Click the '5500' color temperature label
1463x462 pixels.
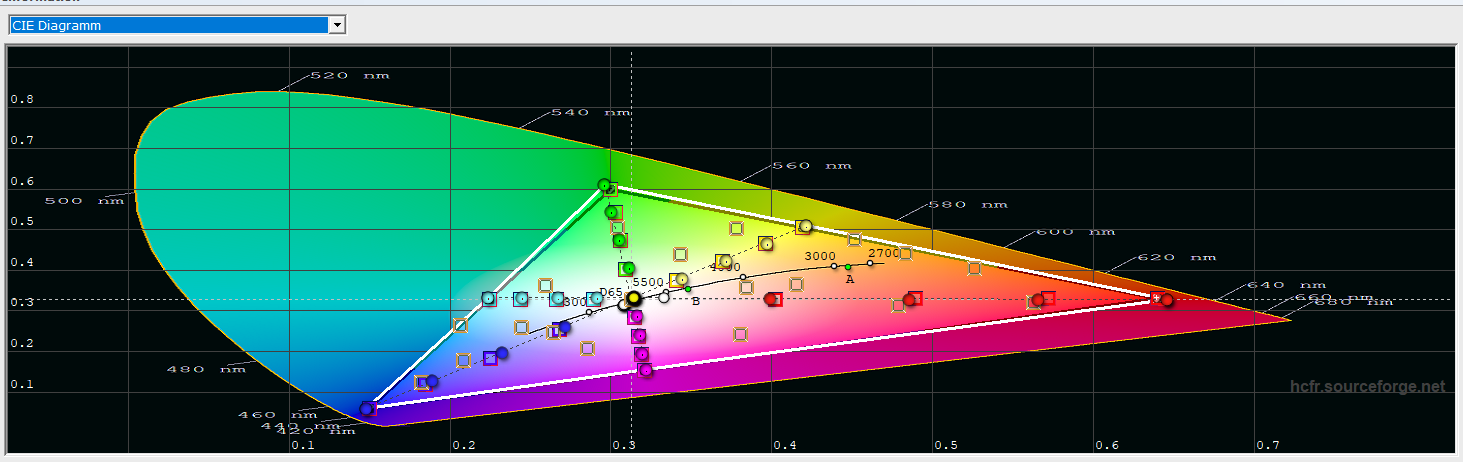[x=648, y=283]
